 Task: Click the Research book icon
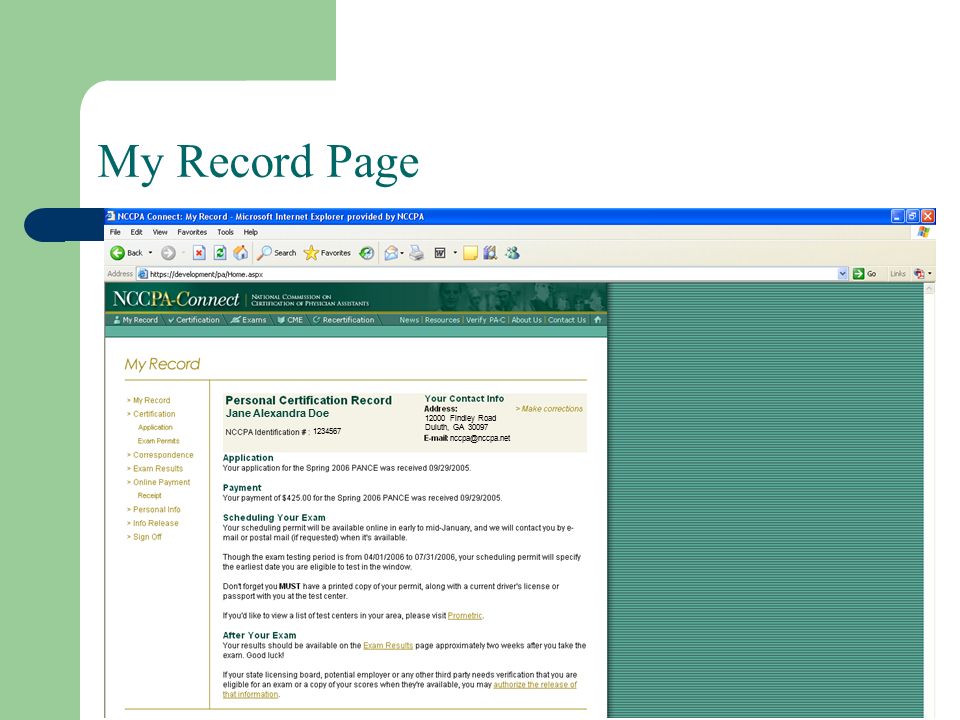coord(490,253)
